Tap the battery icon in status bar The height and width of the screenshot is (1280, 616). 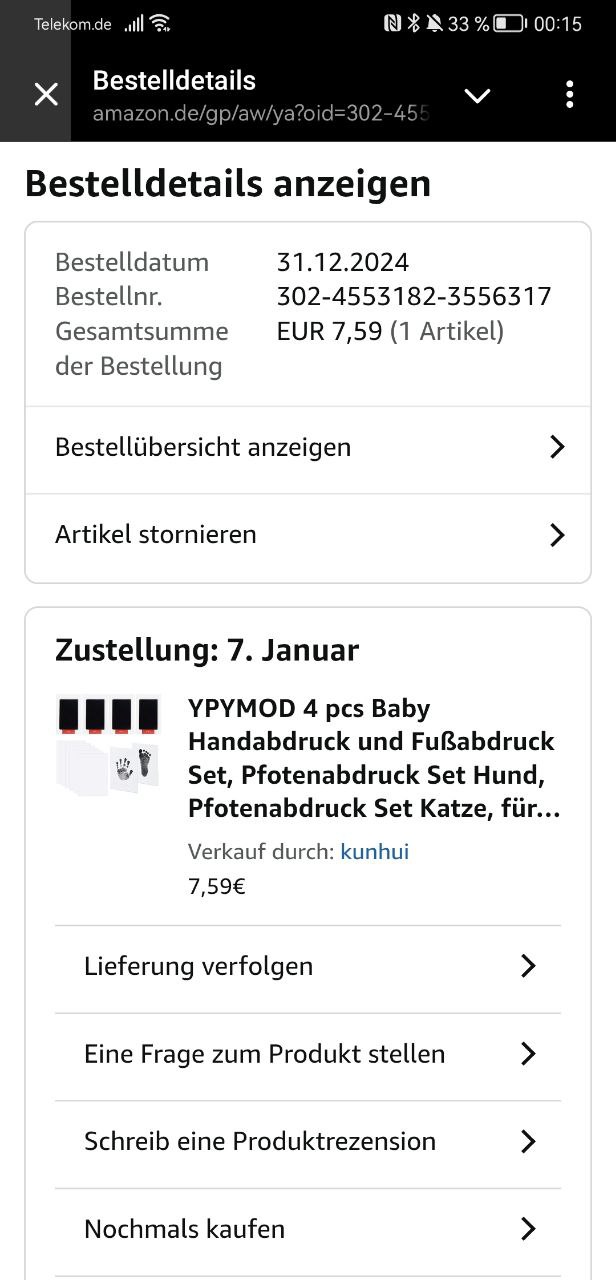pos(510,23)
